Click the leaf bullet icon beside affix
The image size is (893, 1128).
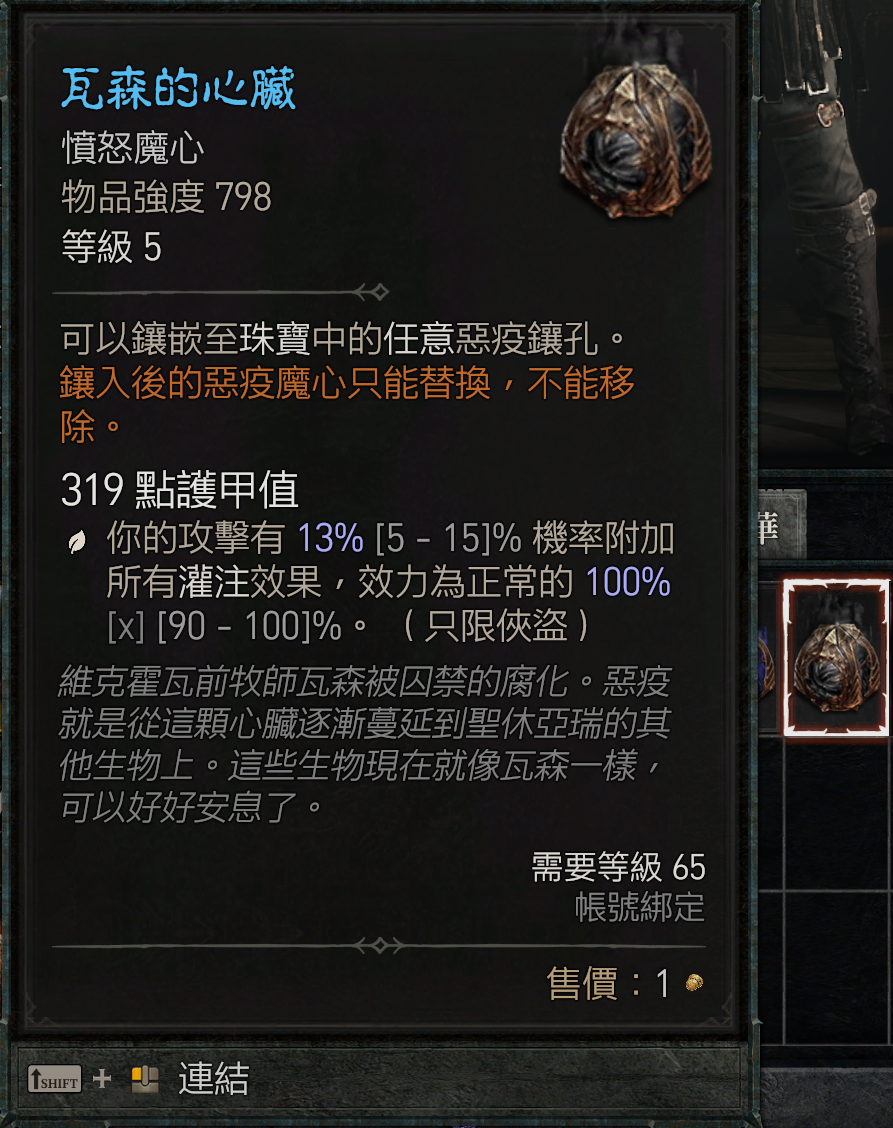pyautogui.click(x=77, y=541)
